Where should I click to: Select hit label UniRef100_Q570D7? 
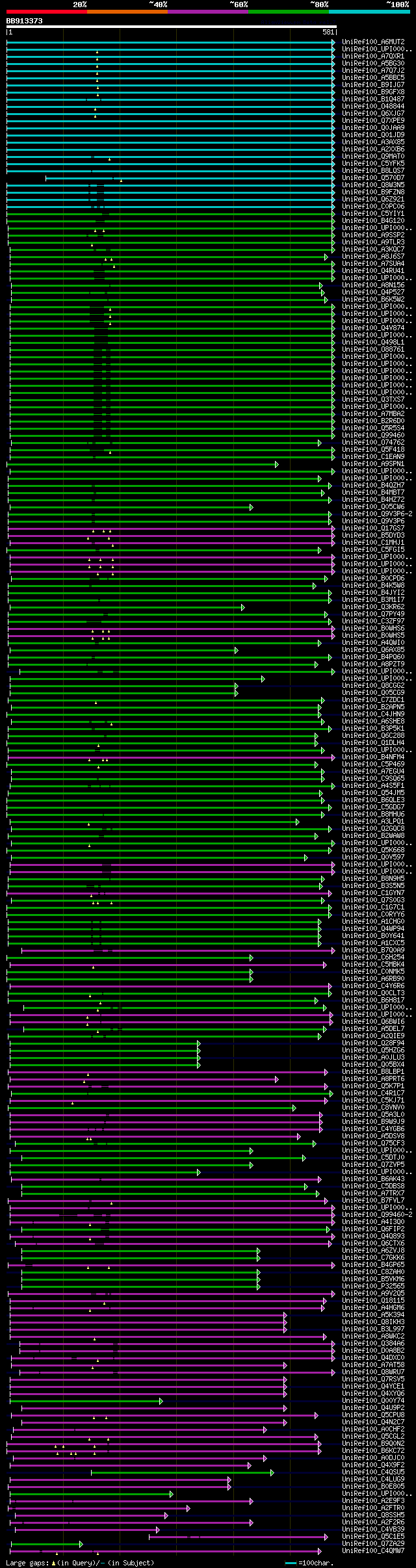[373, 178]
